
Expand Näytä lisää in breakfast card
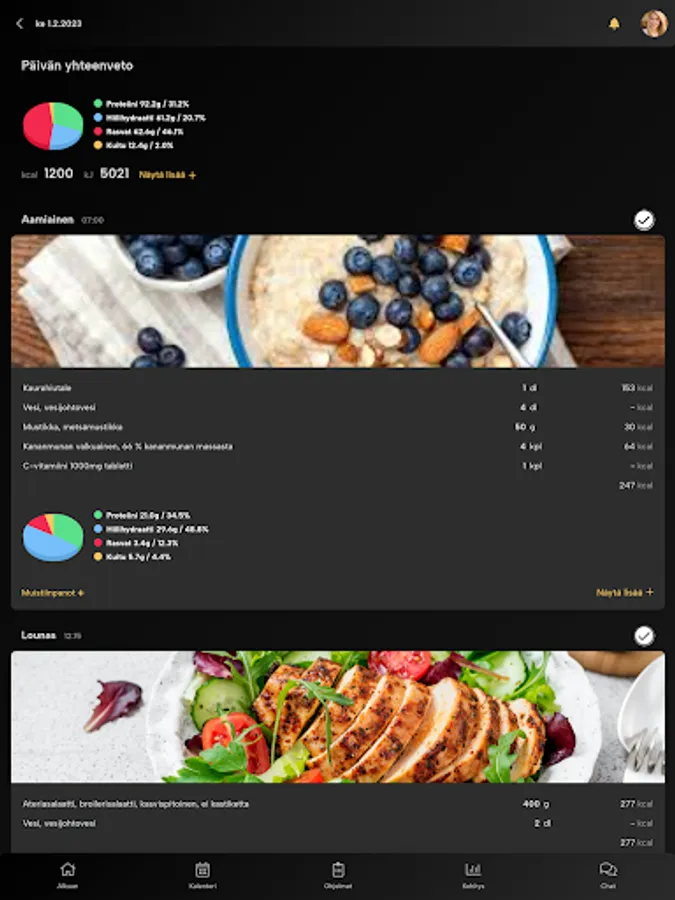(x=624, y=592)
